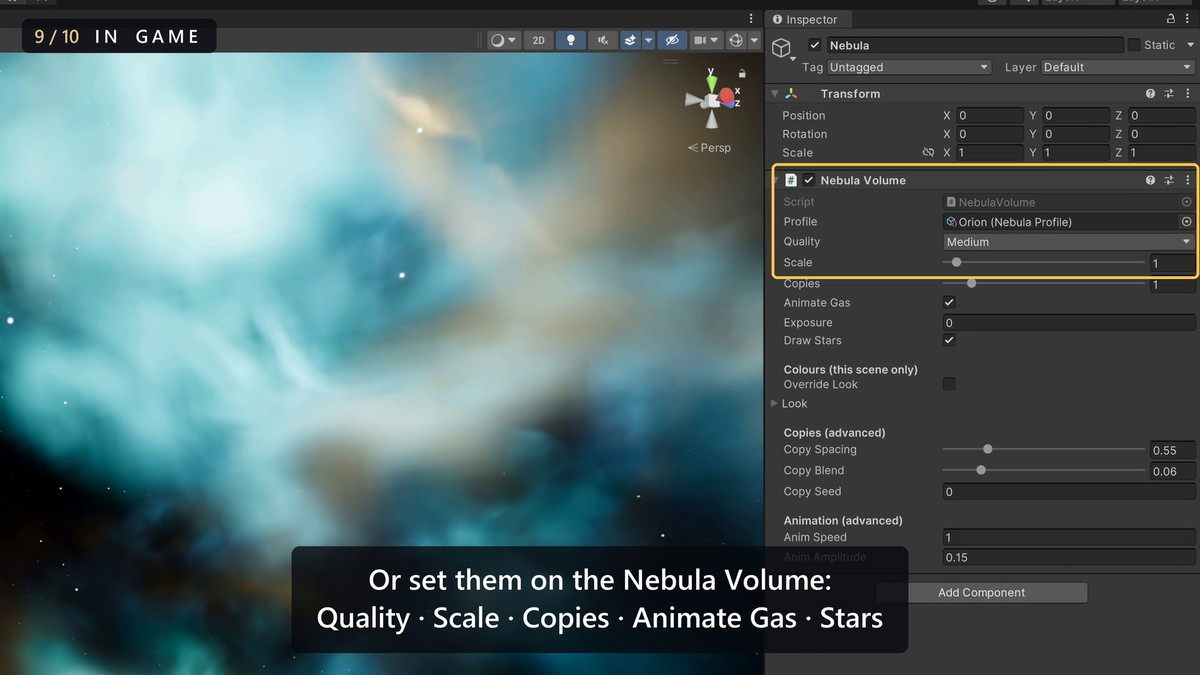Collapse the Transform component foldout
The width and height of the screenshot is (1200, 675).
click(775, 93)
